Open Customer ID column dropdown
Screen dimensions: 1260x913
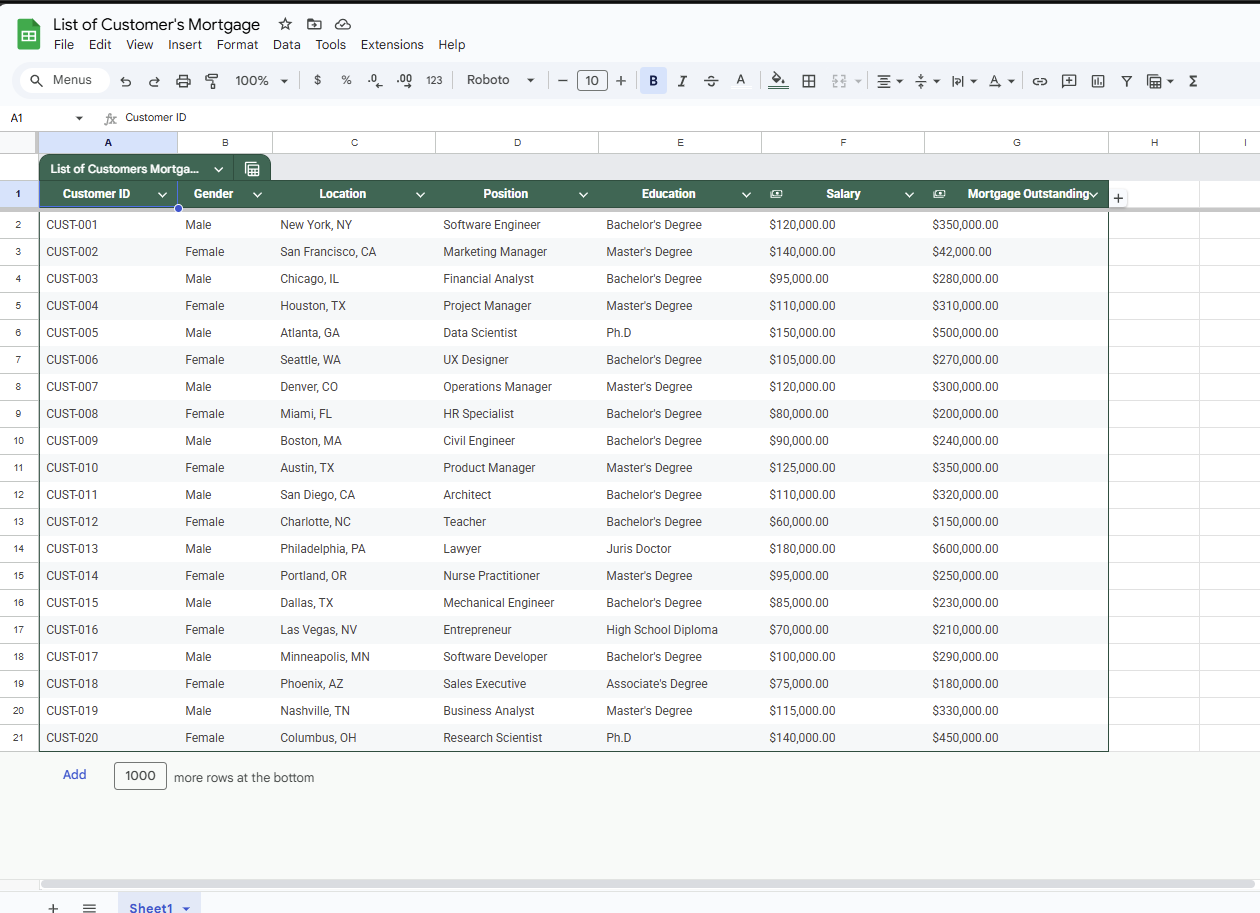pos(162,194)
